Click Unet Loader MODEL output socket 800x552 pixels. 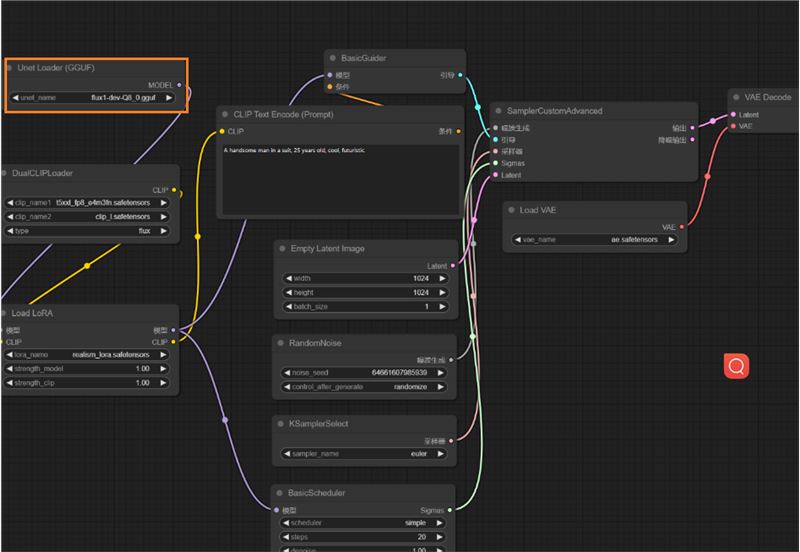coord(179,85)
